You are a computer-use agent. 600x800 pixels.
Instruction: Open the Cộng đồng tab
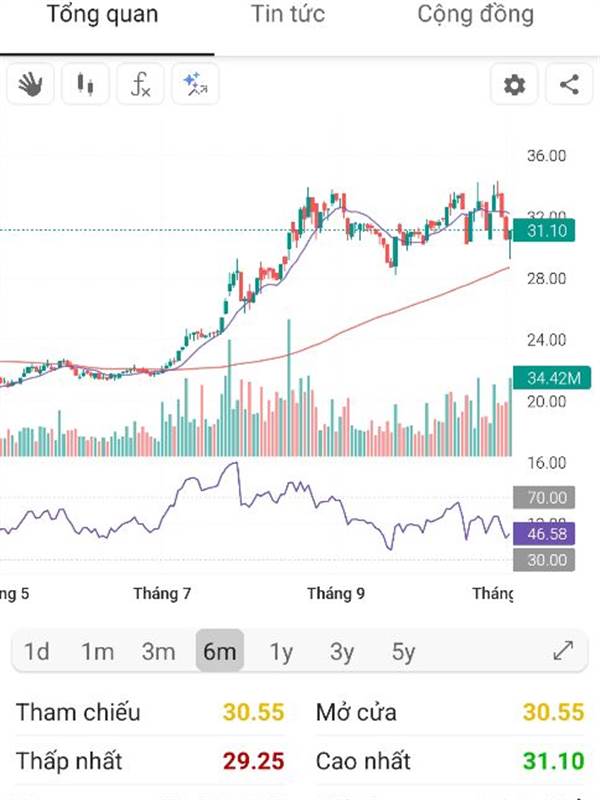[475, 15]
